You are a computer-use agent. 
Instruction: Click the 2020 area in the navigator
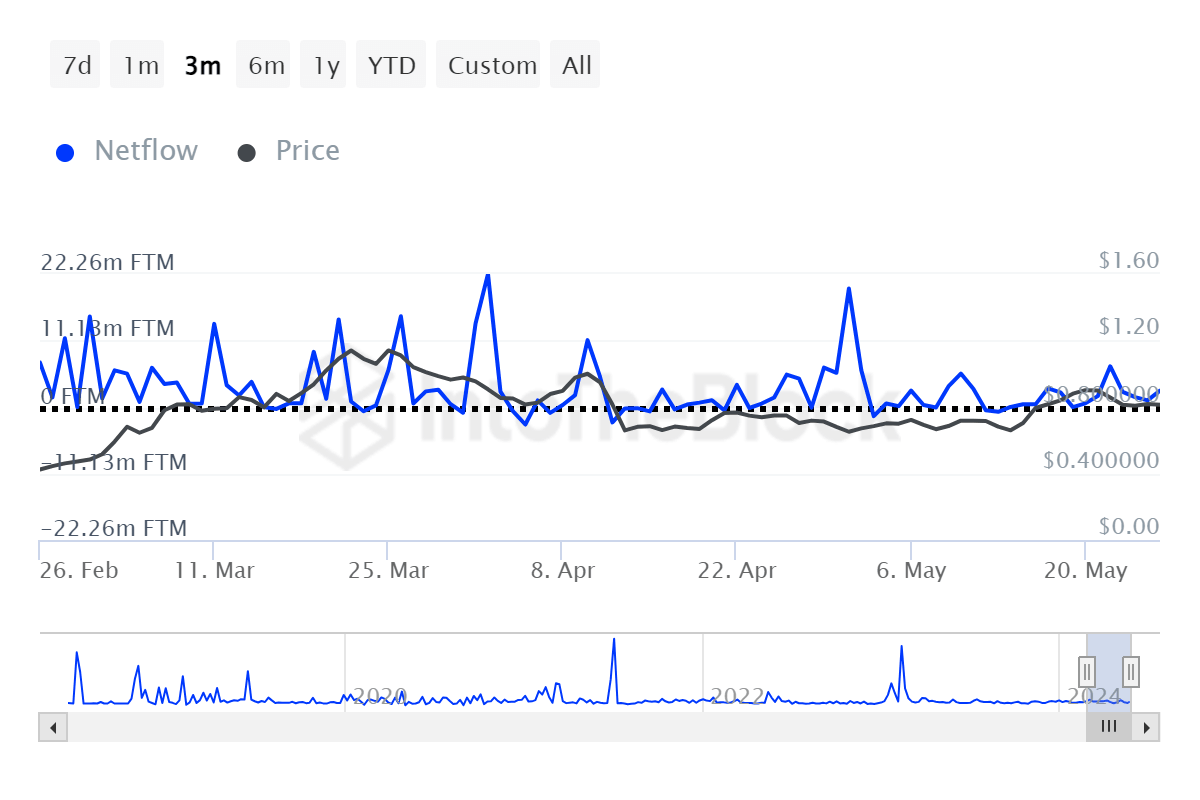380,695
